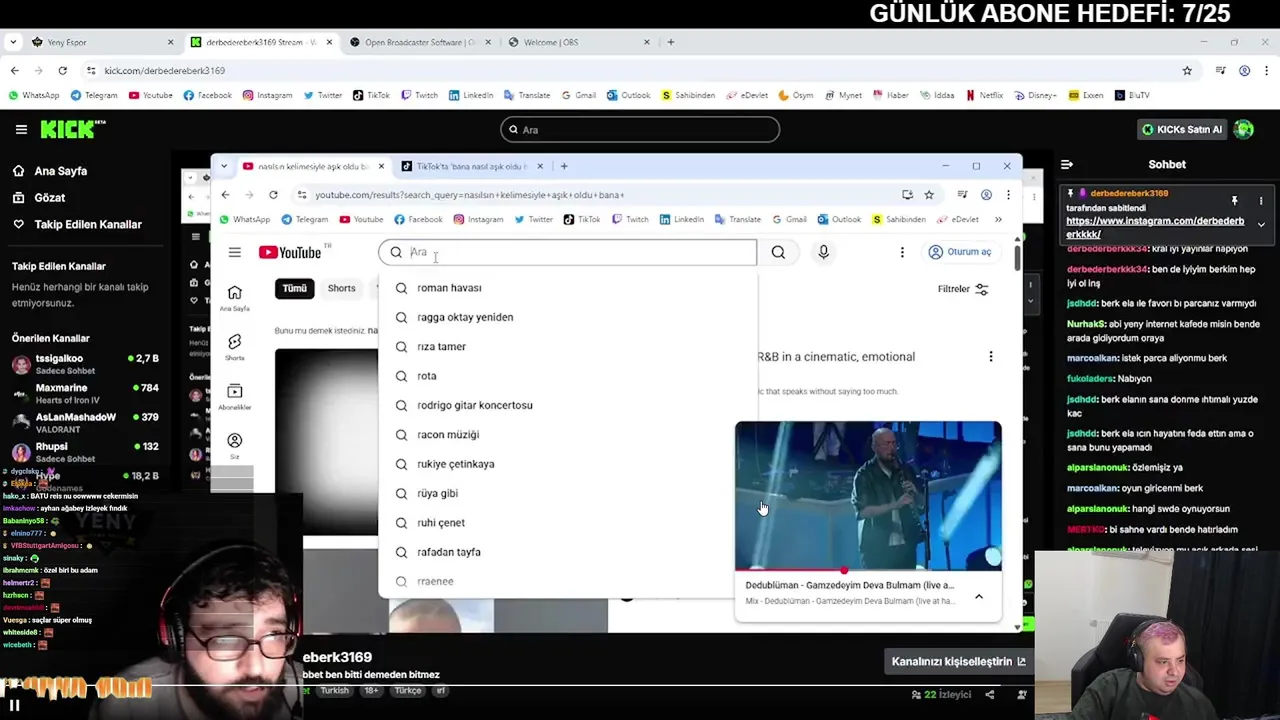Switch to TikTok tab in inner window
This screenshot has width=1280, height=720.
(x=472, y=166)
